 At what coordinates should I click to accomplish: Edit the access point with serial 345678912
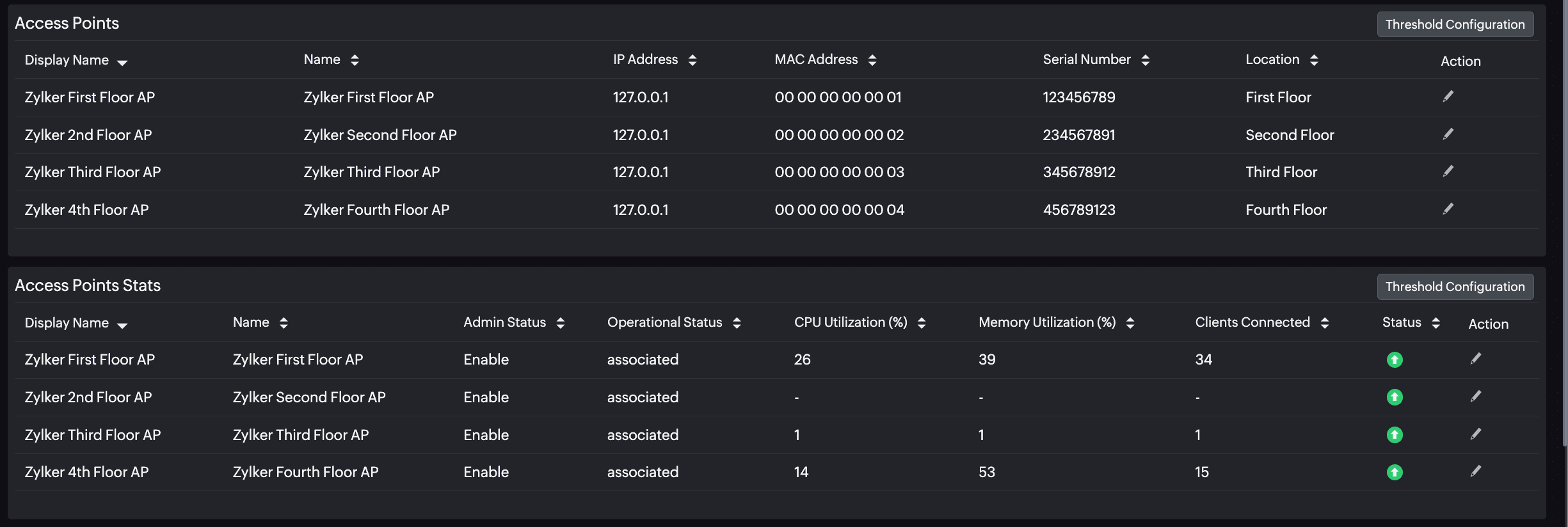(x=1448, y=171)
